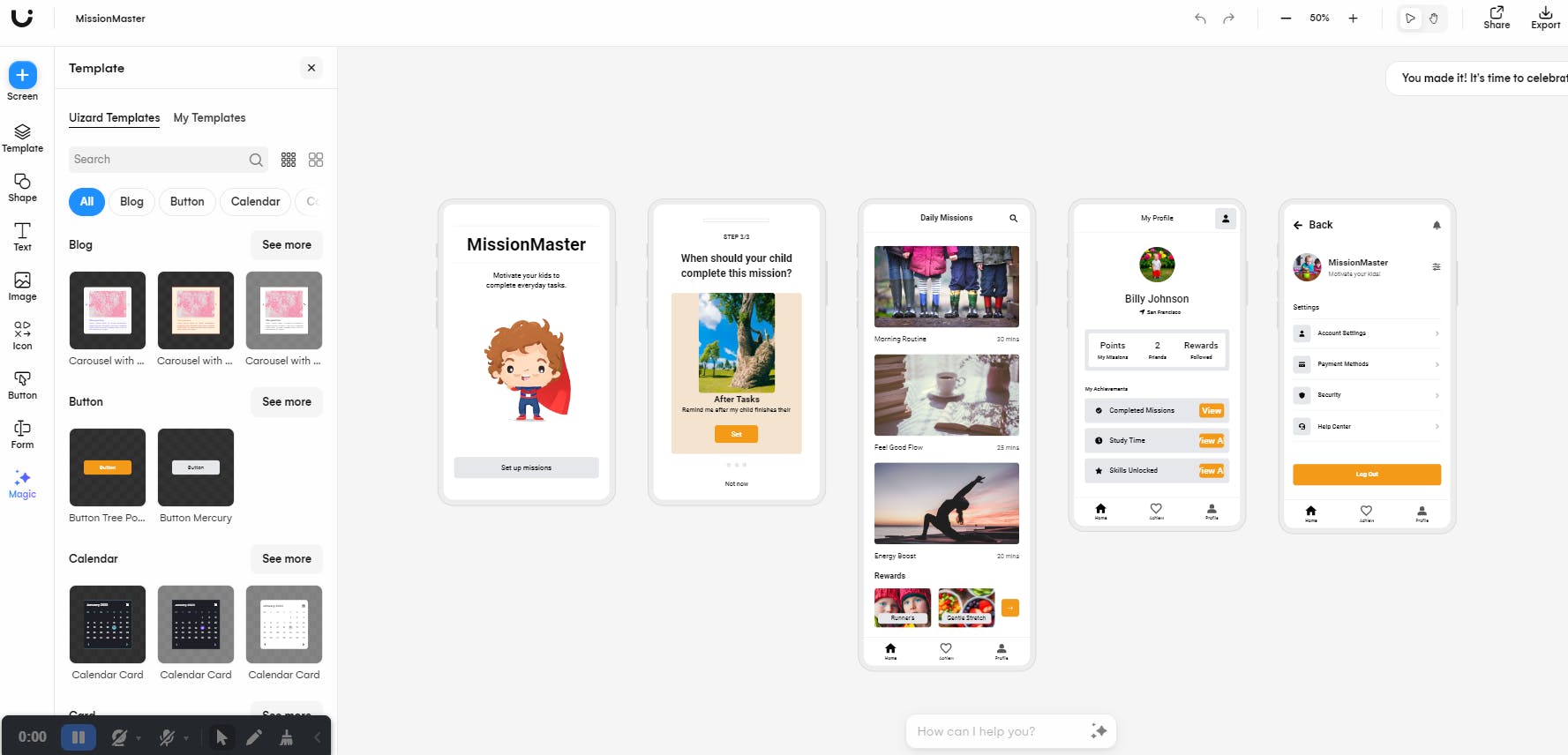Click the zoom in plus control
Screen dimensions: 1568x755
click(x=1353, y=19)
